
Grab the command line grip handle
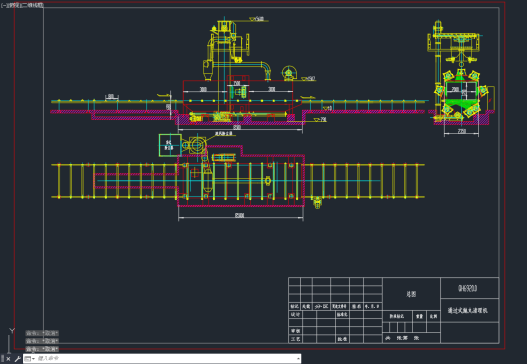pos(3,359)
